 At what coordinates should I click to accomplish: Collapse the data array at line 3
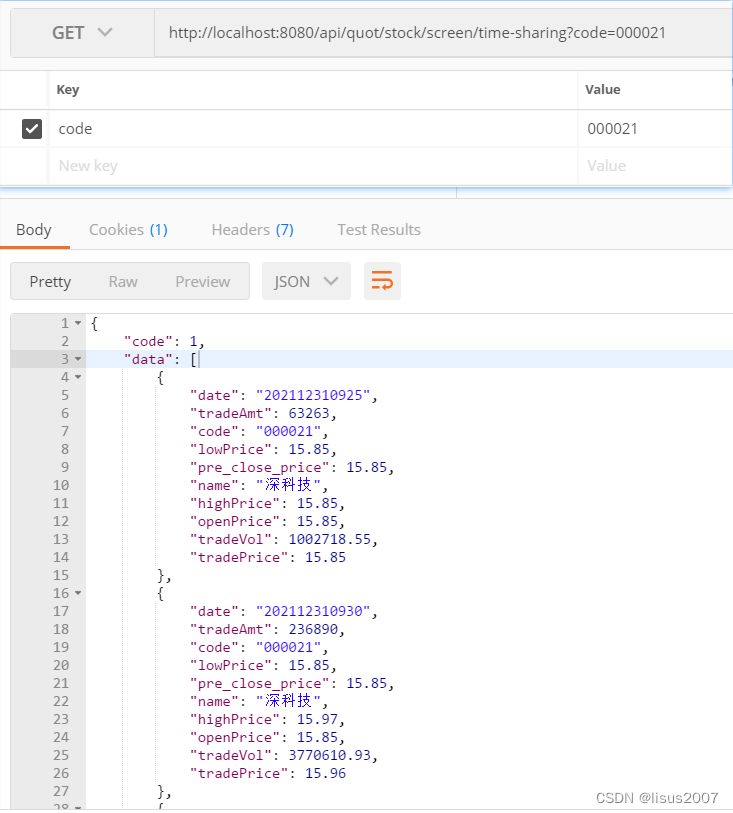[x=78, y=359]
